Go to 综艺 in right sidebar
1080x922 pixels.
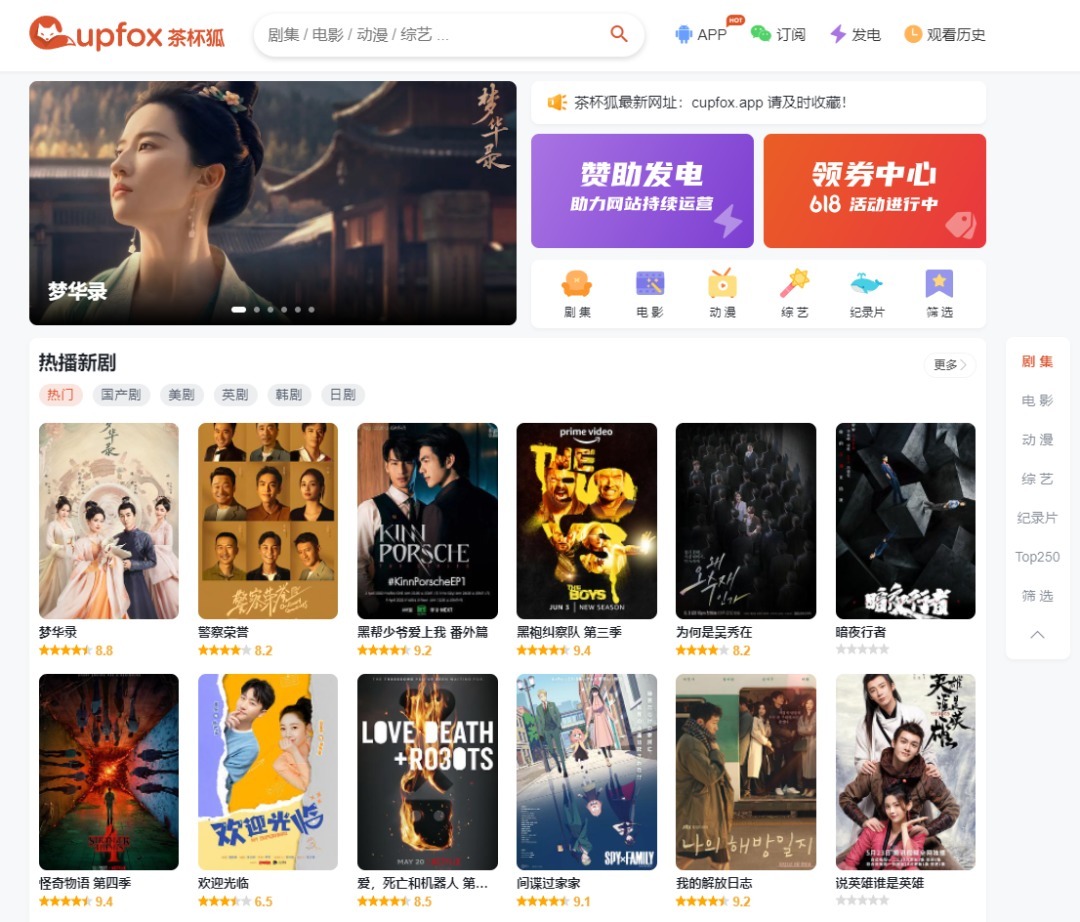[x=1037, y=479]
